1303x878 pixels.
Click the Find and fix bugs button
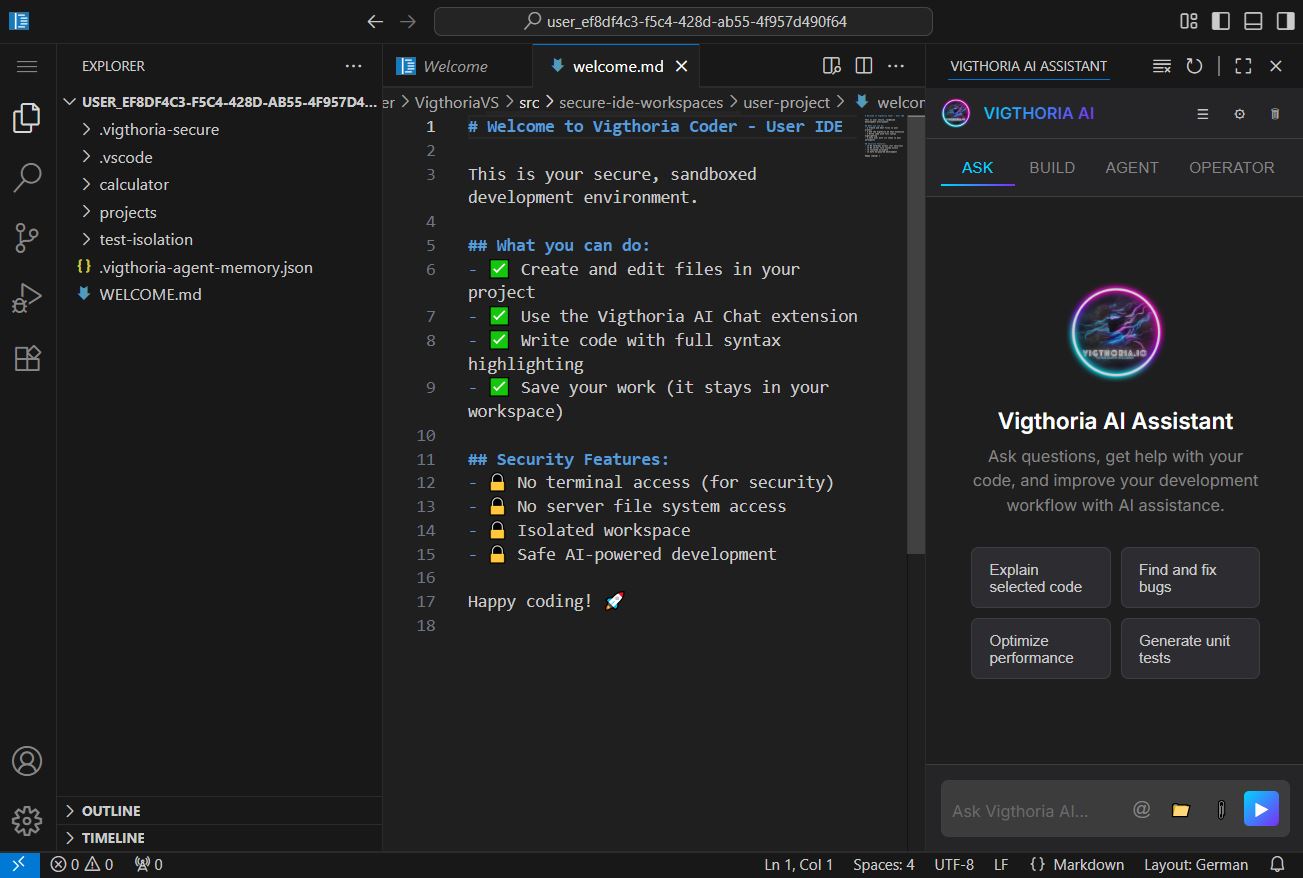click(x=1190, y=577)
